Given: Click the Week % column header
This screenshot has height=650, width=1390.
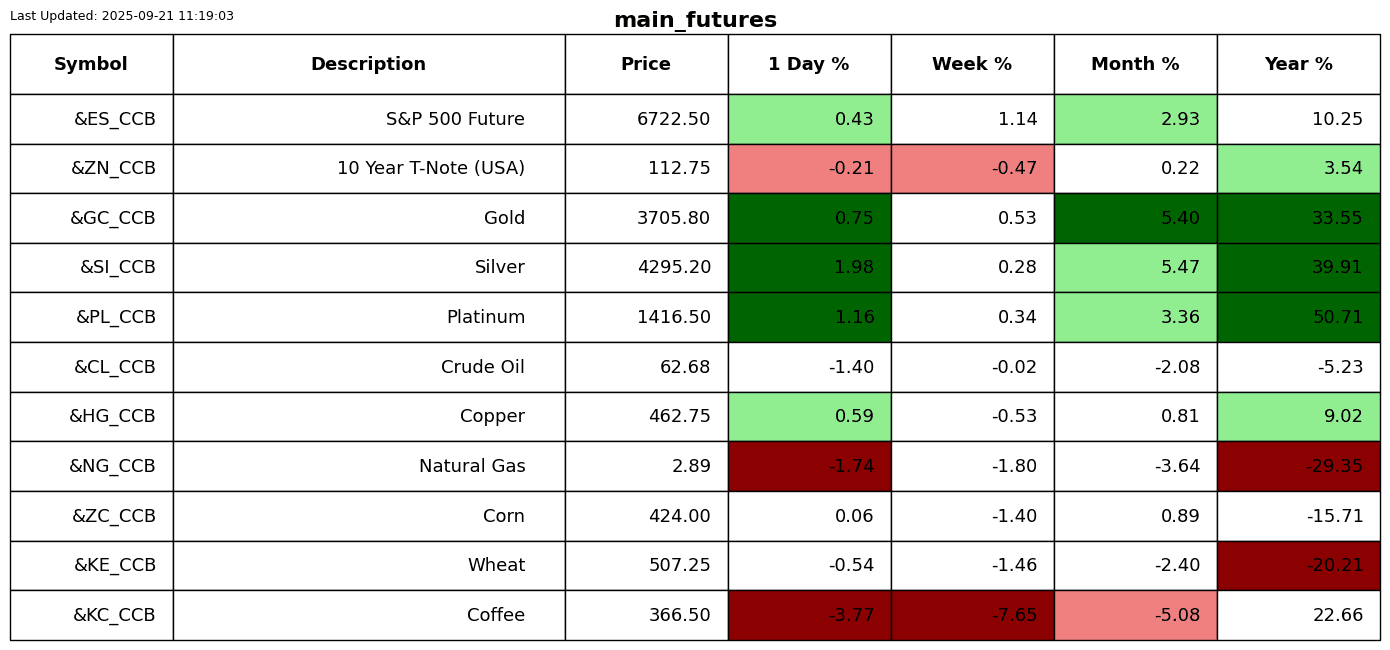Looking at the screenshot, I should pyautogui.click(x=972, y=65).
